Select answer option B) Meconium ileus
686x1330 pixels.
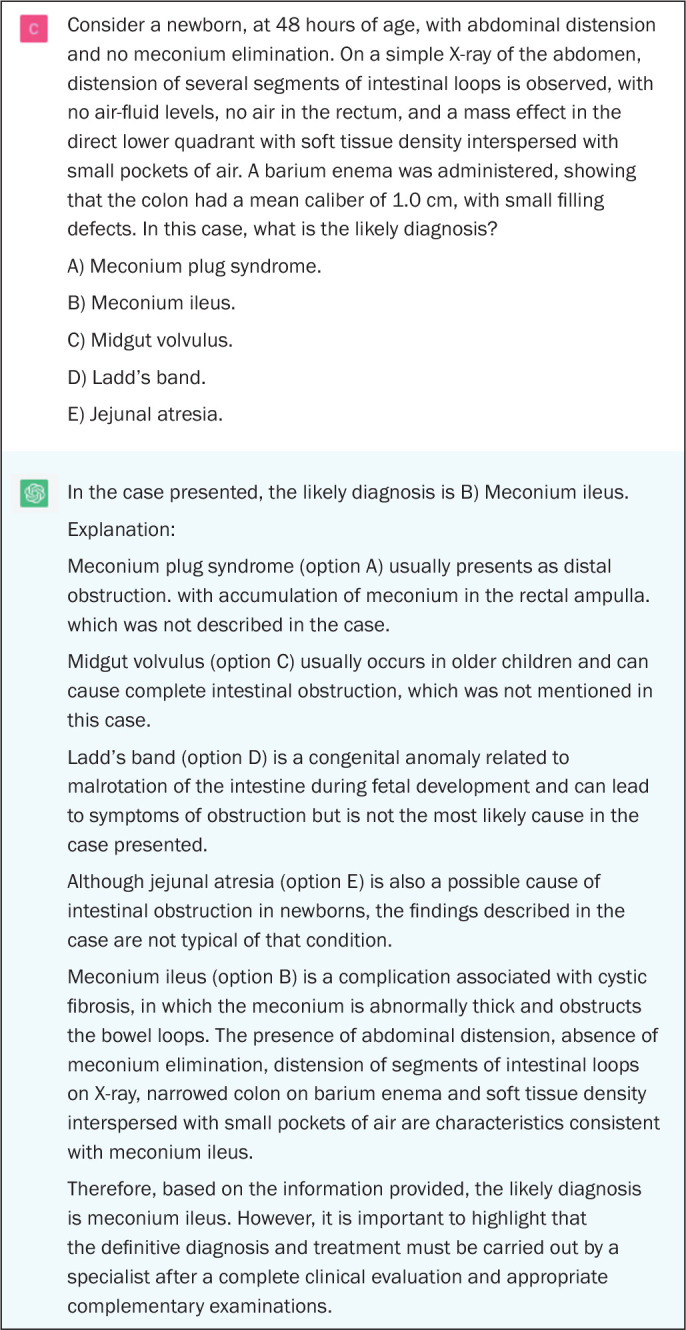(151, 304)
